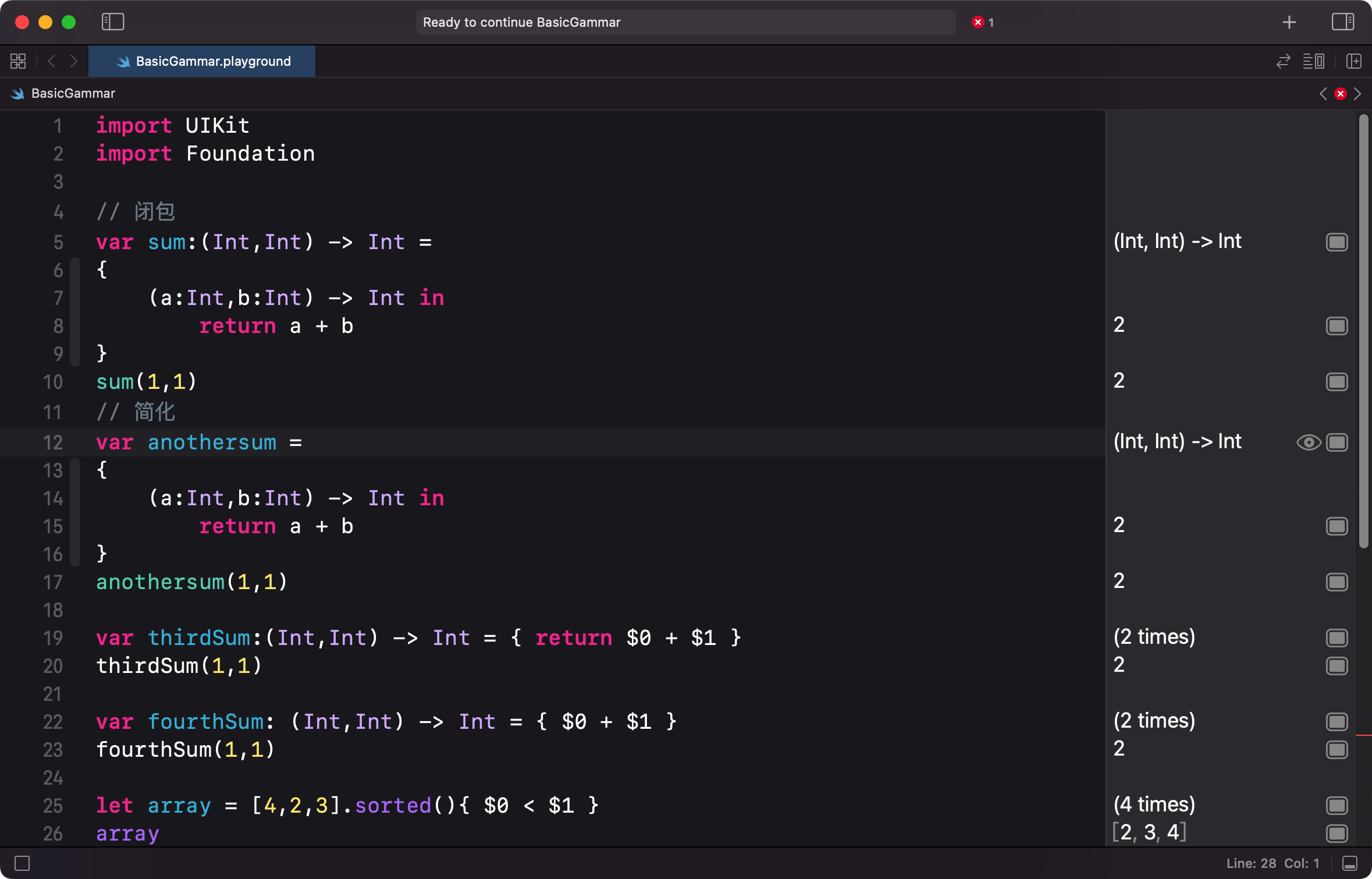The height and width of the screenshot is (879, 1372).
Task: Click the 'sorted' method on line 25
Action: tap(393, 806)
